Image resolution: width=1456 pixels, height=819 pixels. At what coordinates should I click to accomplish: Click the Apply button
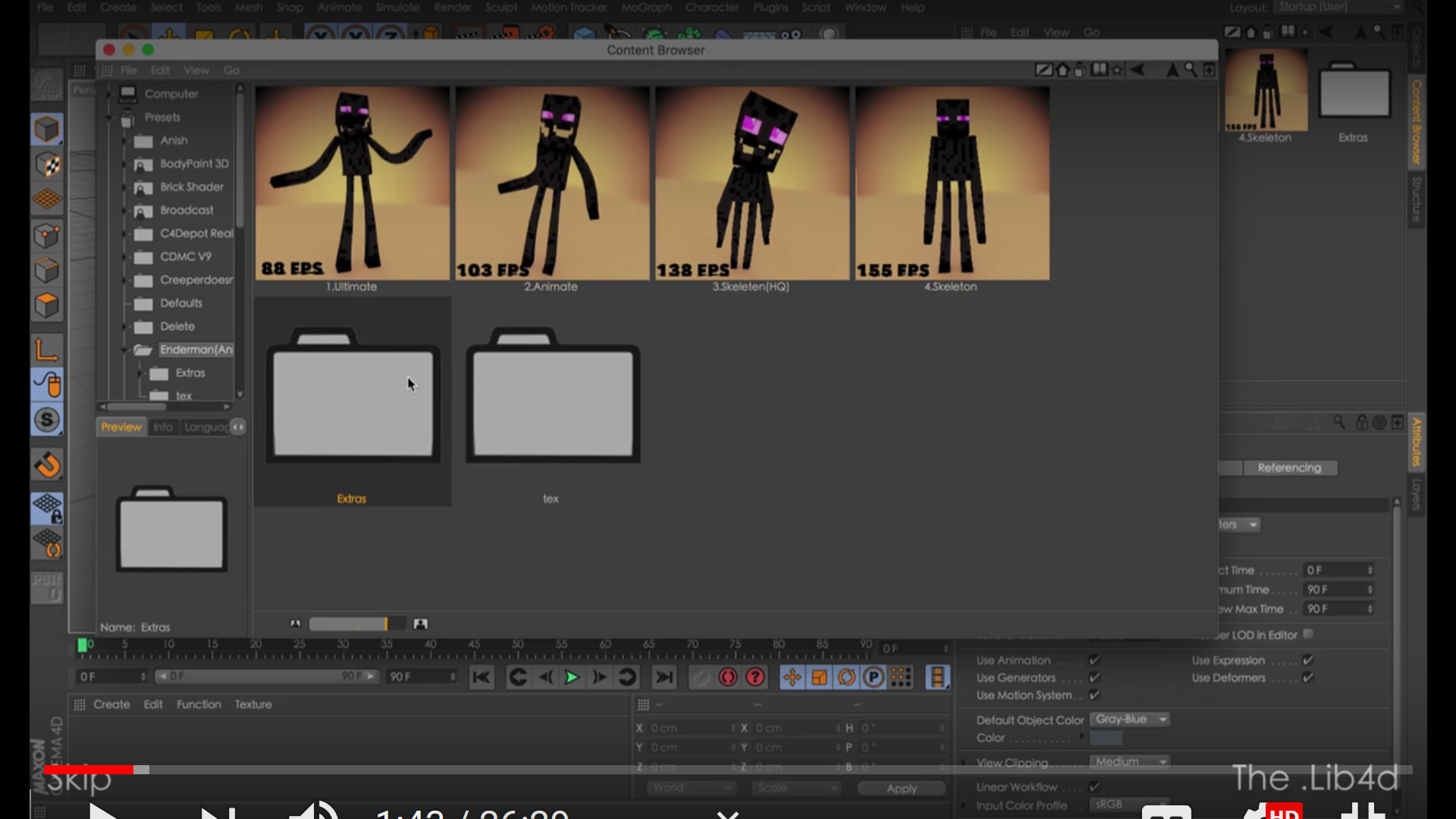[x=902, y=789]
